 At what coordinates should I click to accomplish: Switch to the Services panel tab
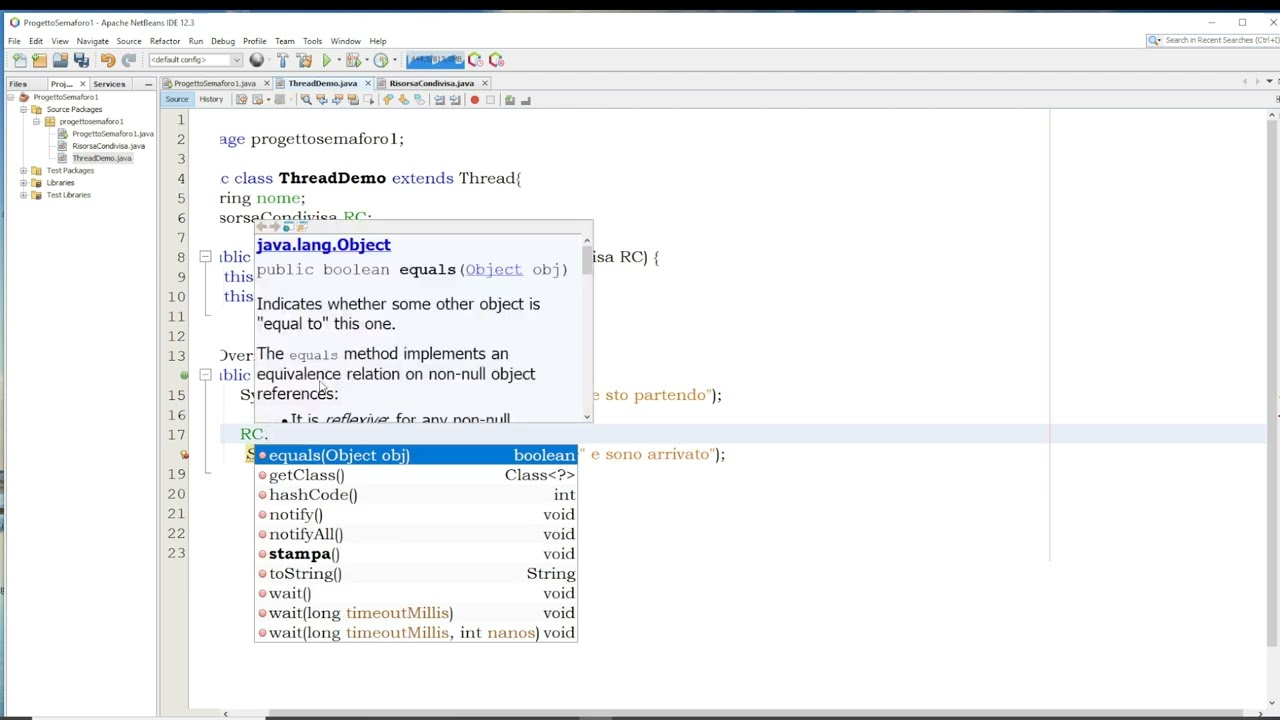click(109, 84)
